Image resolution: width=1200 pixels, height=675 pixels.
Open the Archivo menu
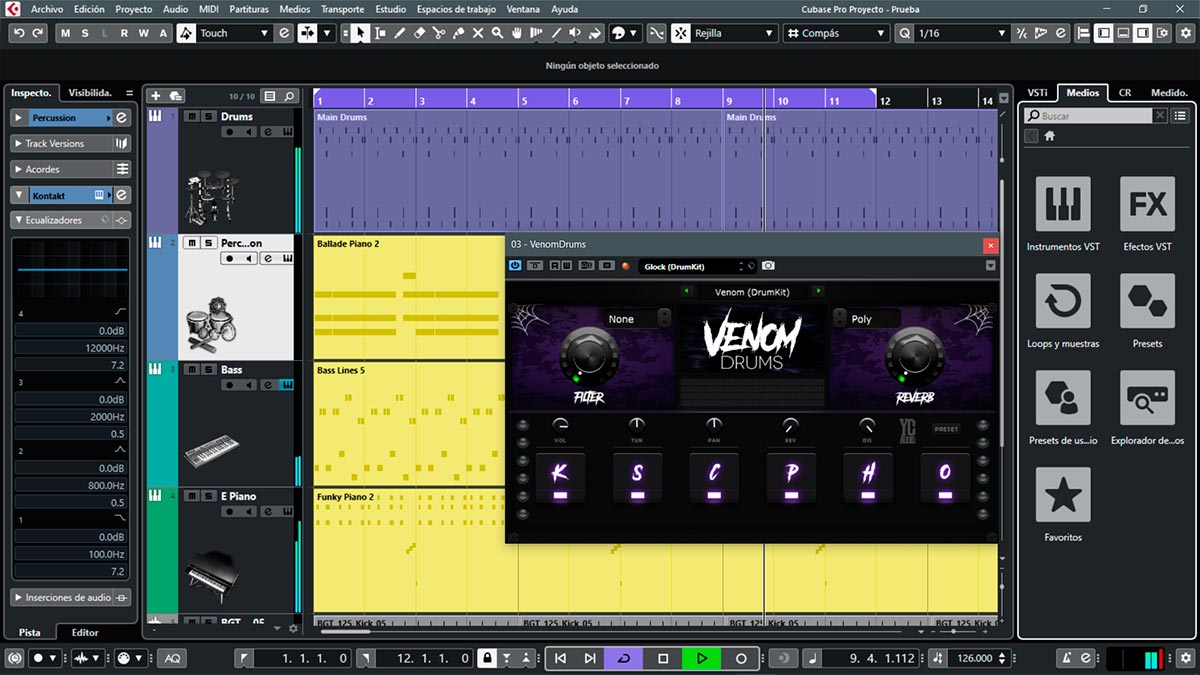pyautogui.click(x=47, y=9)
